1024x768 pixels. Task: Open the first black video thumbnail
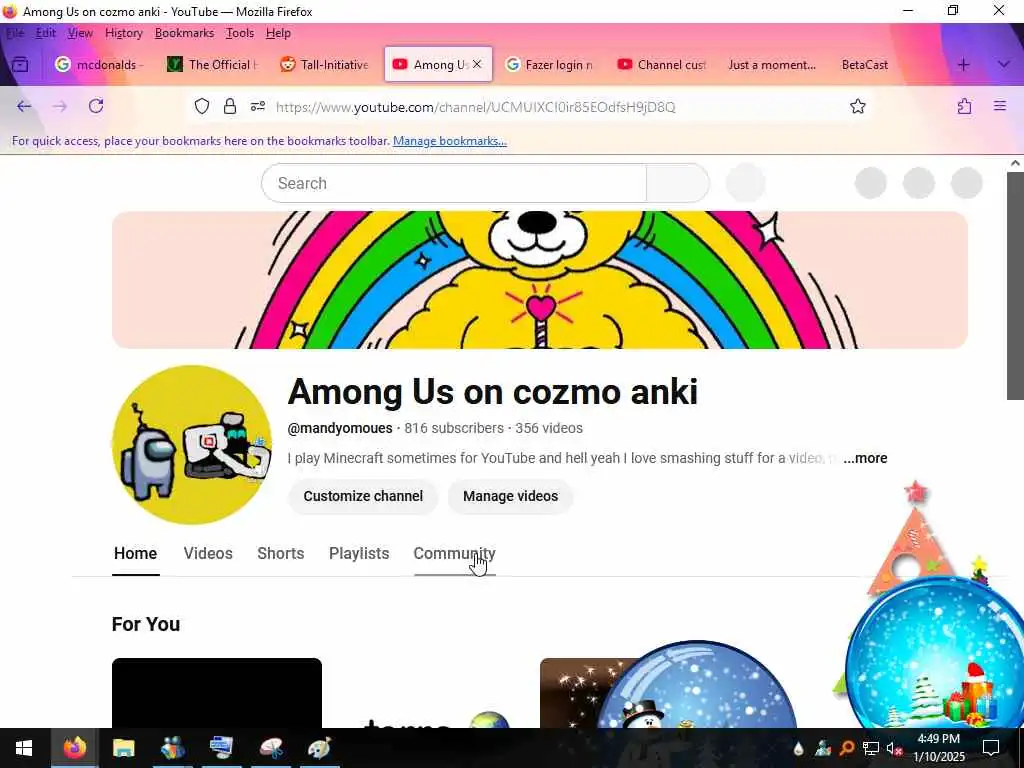point(217,693)
